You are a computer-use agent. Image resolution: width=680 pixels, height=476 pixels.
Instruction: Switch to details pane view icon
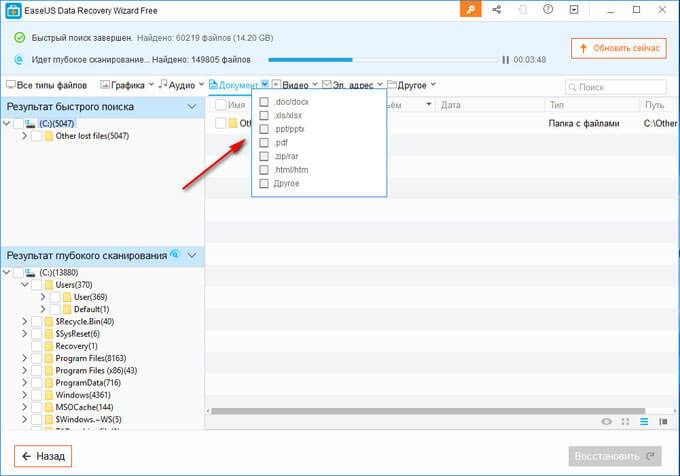click(x=663, y=421)
